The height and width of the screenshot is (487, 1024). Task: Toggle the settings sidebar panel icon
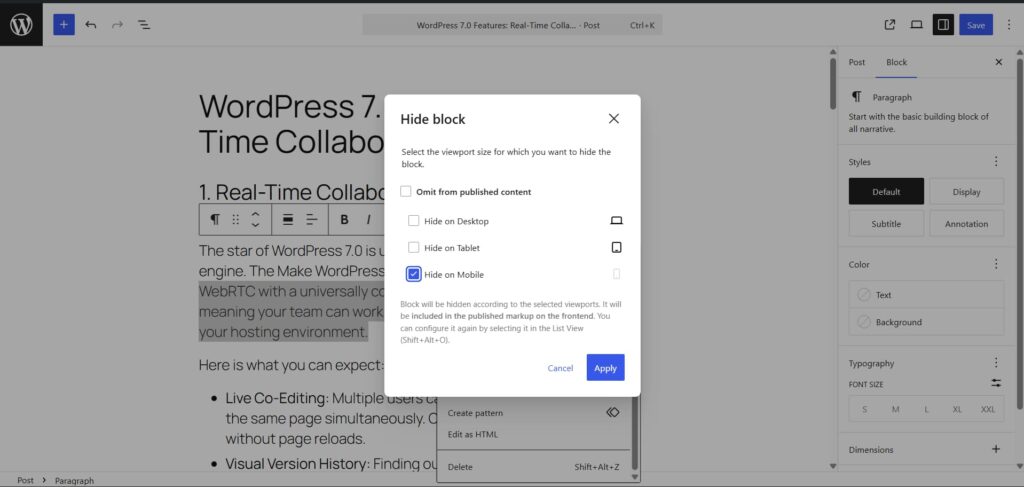[x=942, y=24]
